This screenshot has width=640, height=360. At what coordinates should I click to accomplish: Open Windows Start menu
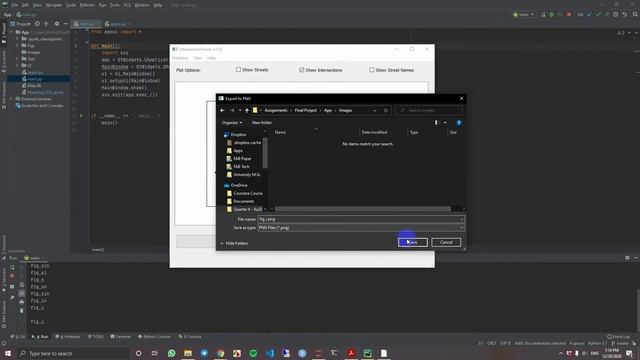(x=8, y=353)
